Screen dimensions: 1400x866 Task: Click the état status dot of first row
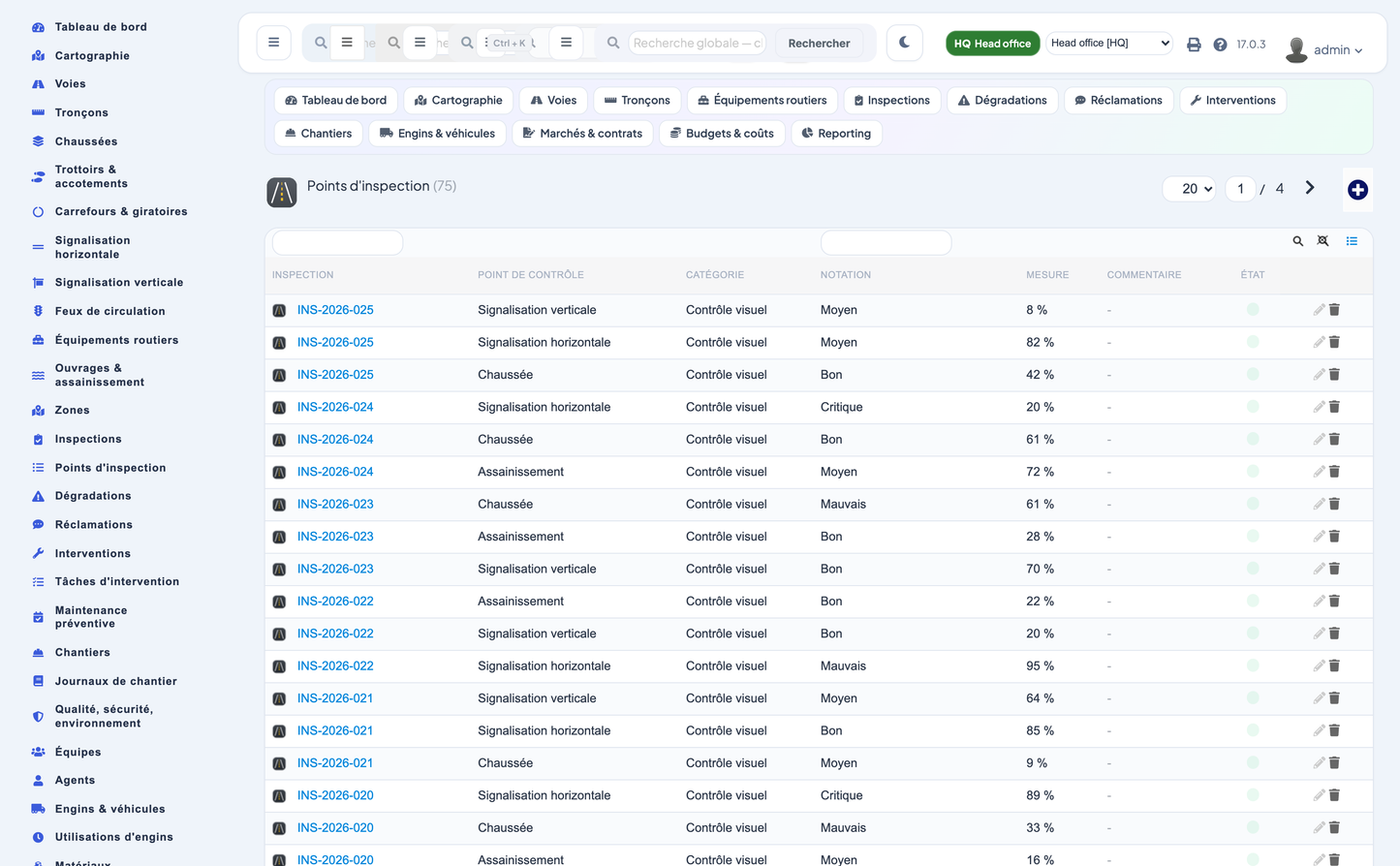click(x=1253, y=310)
